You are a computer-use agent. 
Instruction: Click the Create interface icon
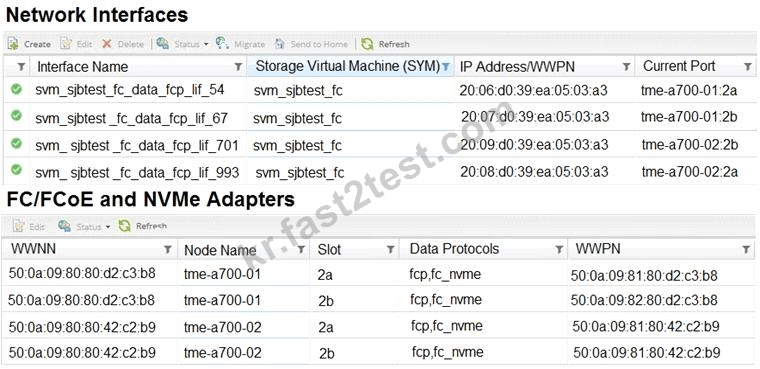(13, 44)
